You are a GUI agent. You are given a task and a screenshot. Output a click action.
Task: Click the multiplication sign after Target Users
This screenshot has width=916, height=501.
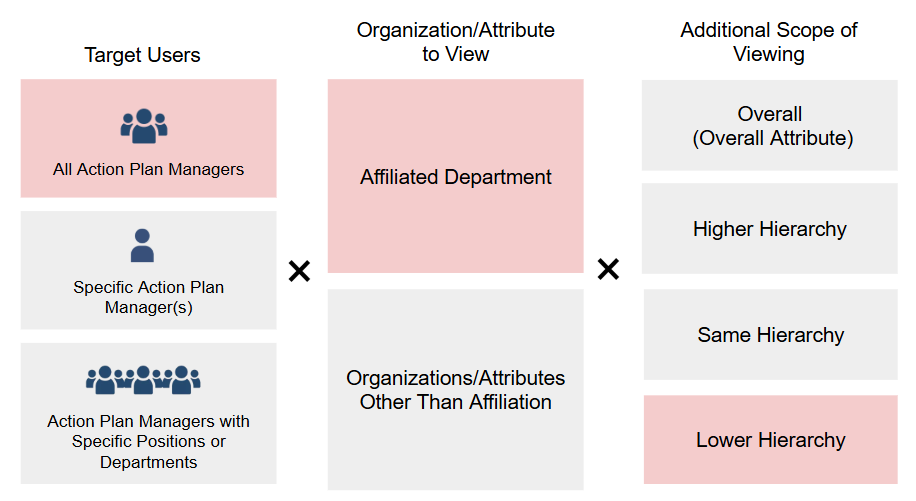[299, 270]
